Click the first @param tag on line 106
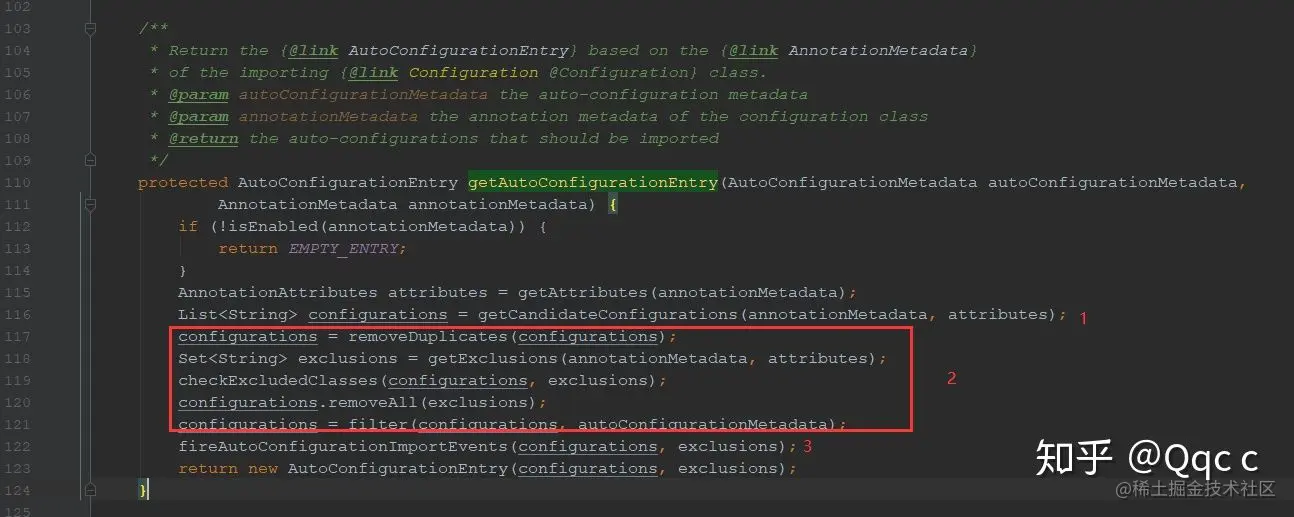The height and width of the screenshot is (517, 1294). coord(198,94)
